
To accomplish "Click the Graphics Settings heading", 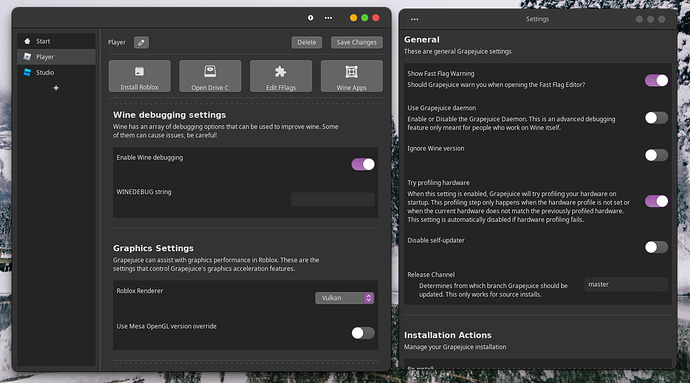I will tap(153, 248).
